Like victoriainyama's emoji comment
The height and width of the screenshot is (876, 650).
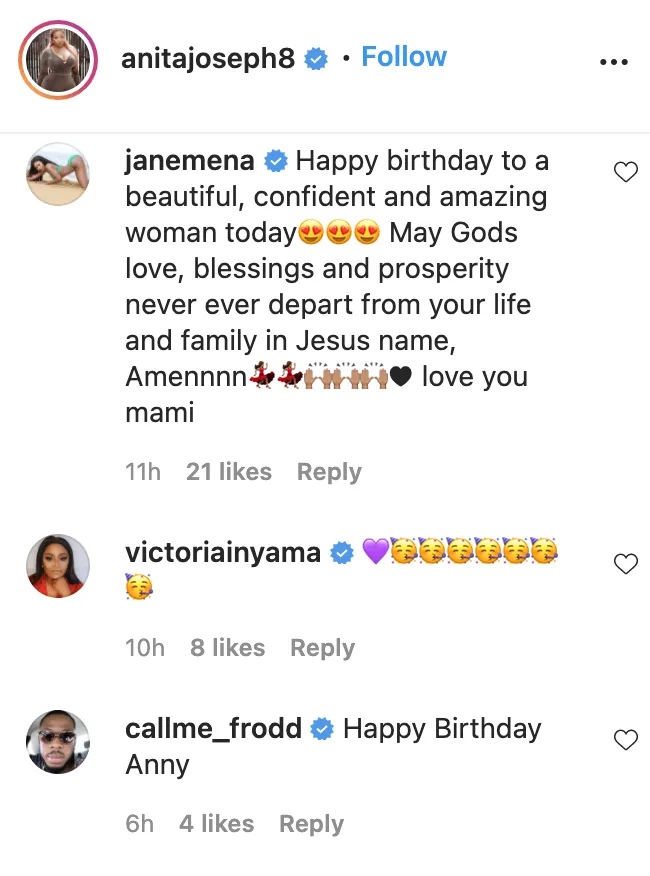tap(625, 564)
